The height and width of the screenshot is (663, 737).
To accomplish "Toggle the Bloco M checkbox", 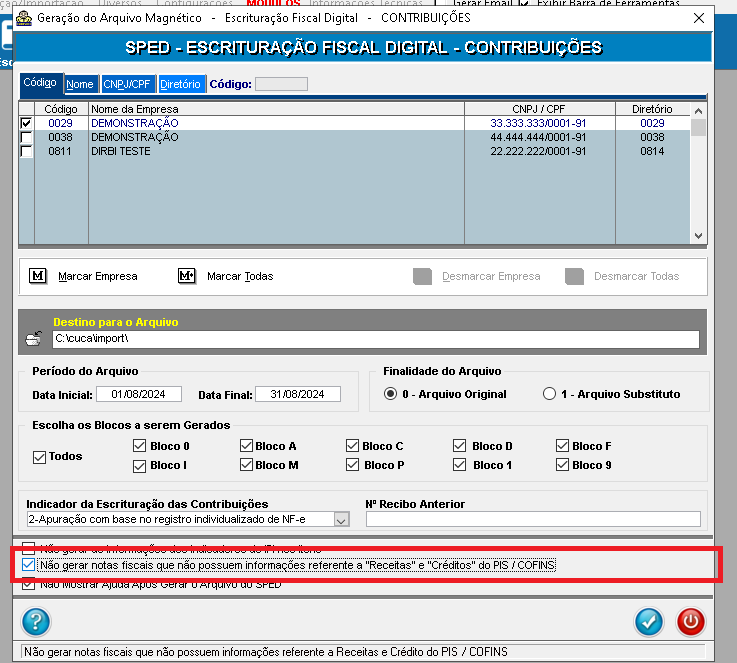I will (246, 465).
